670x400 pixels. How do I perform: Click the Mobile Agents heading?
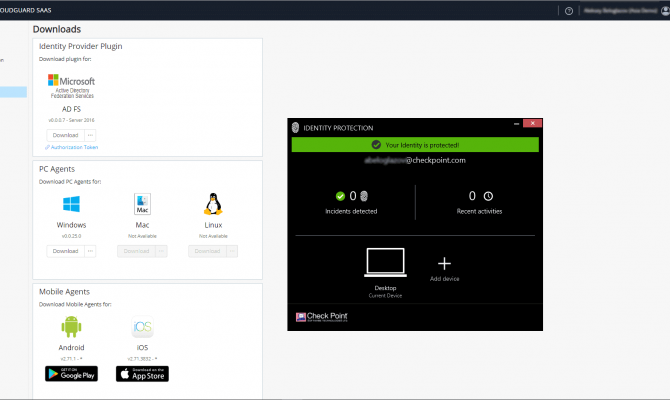pos(64,291)
